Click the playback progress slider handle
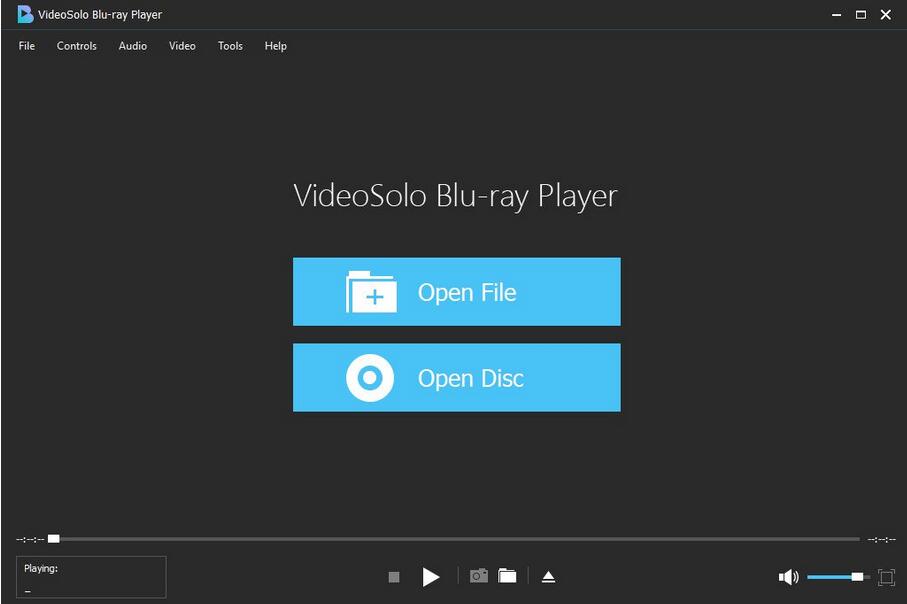Viewport: 907px width, 604px height. 54,539
